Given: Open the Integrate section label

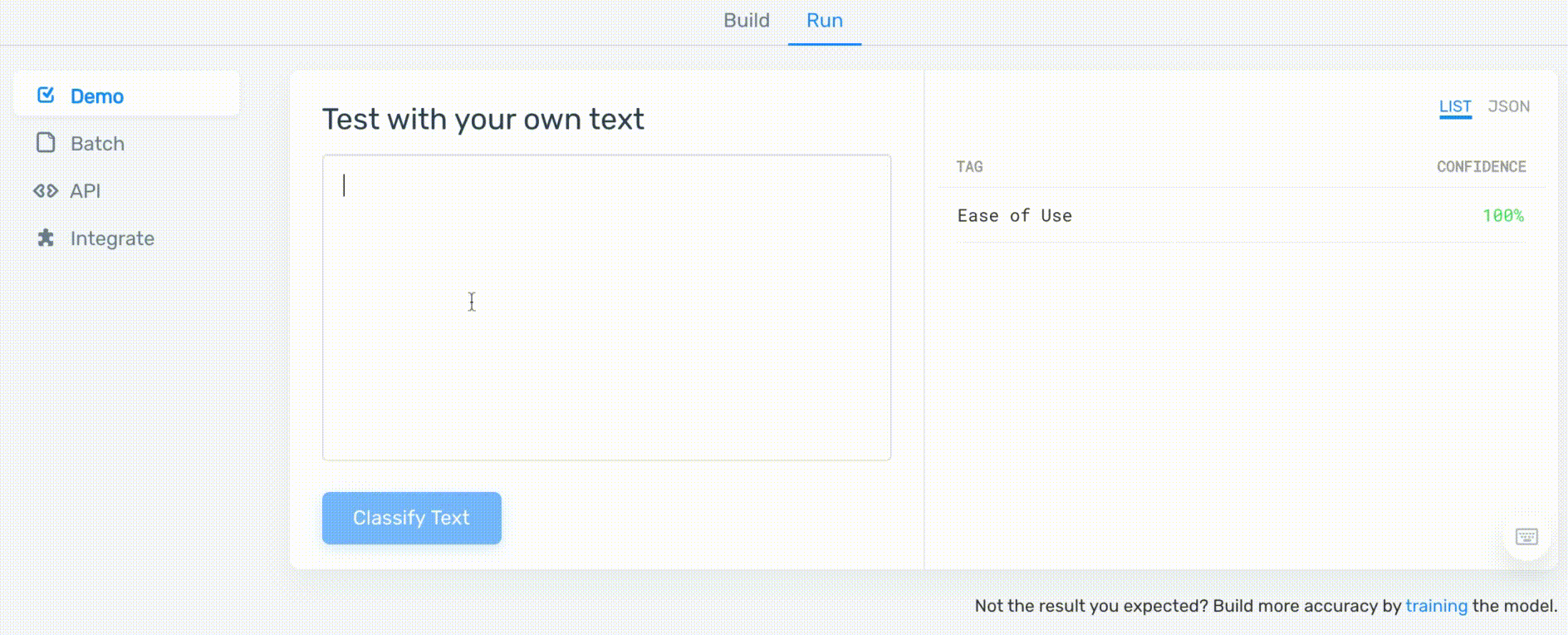Looking at the screenshot, I should click(x=112, y=239).
